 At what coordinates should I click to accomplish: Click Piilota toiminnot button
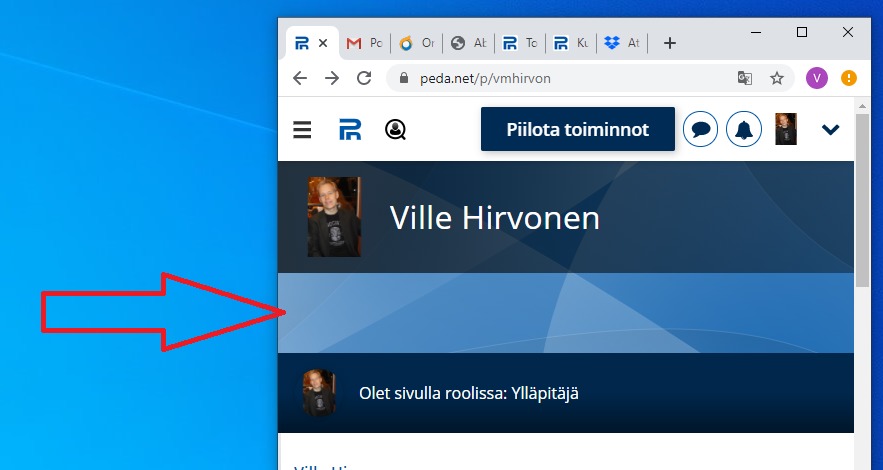point(577,129)
